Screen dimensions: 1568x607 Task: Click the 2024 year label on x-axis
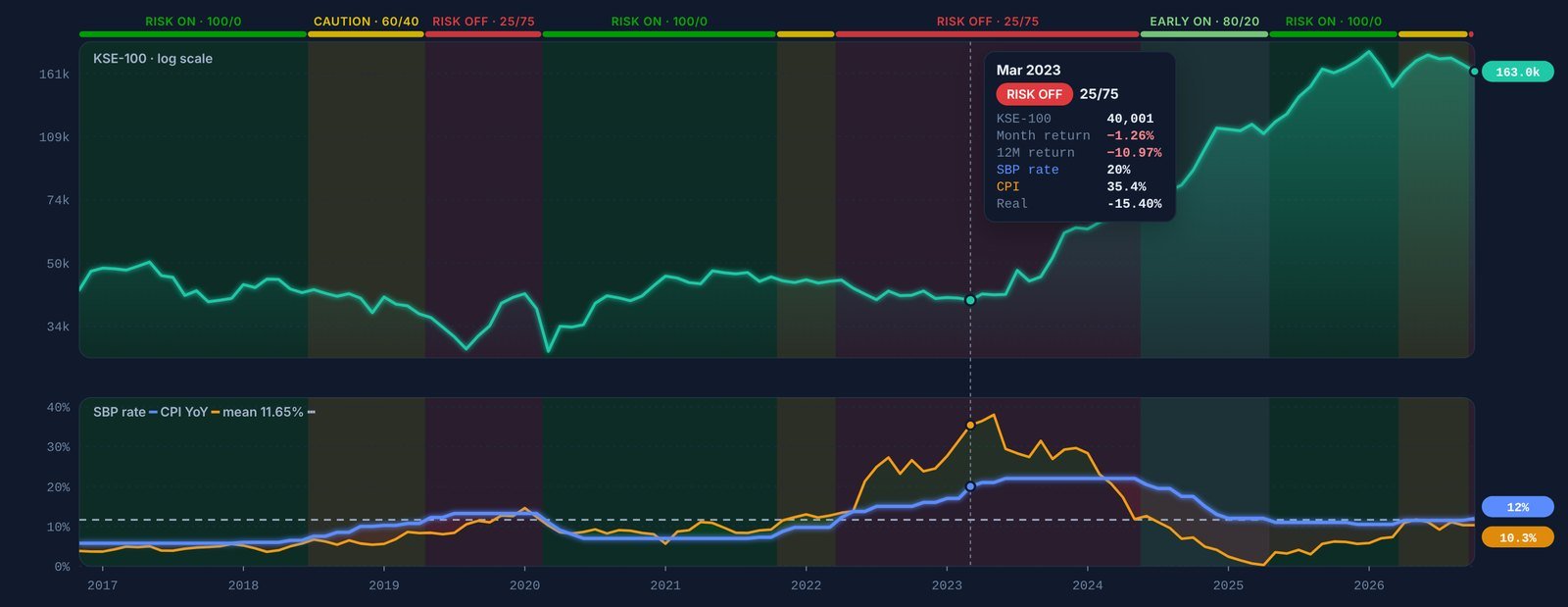tap(1087, 585)
